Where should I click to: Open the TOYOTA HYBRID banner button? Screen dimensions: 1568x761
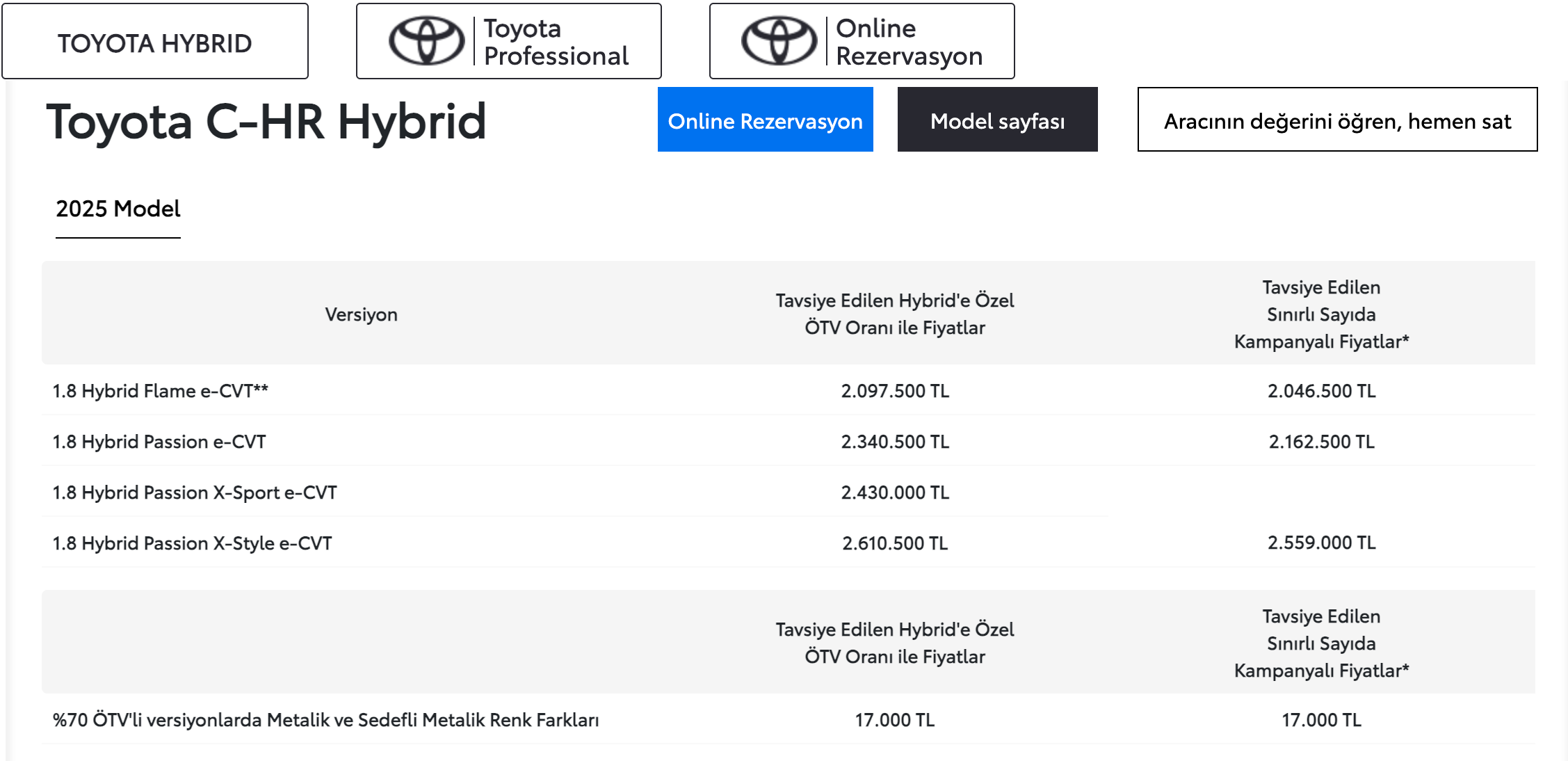(155, 42)
